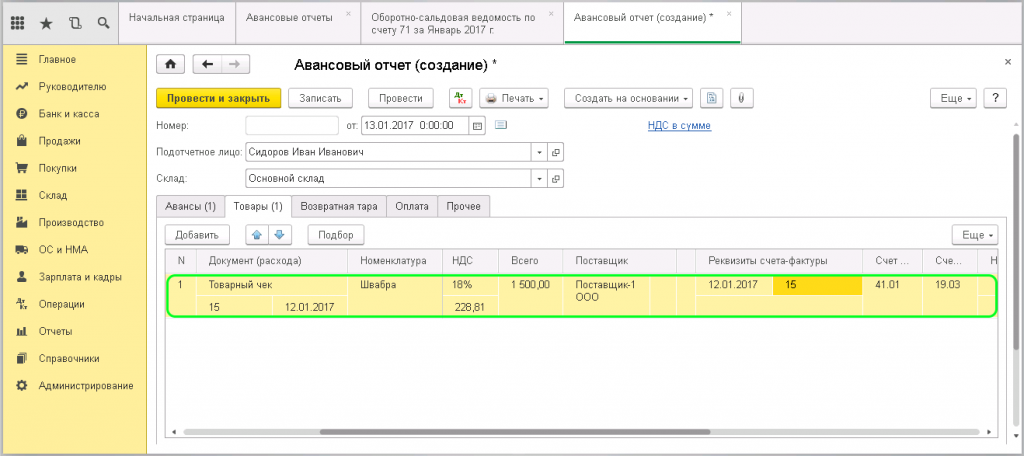The width and height of the screenshot is (1024, 456).
Task: Open the calendar picker beside the date
Action: pos(477,126)
